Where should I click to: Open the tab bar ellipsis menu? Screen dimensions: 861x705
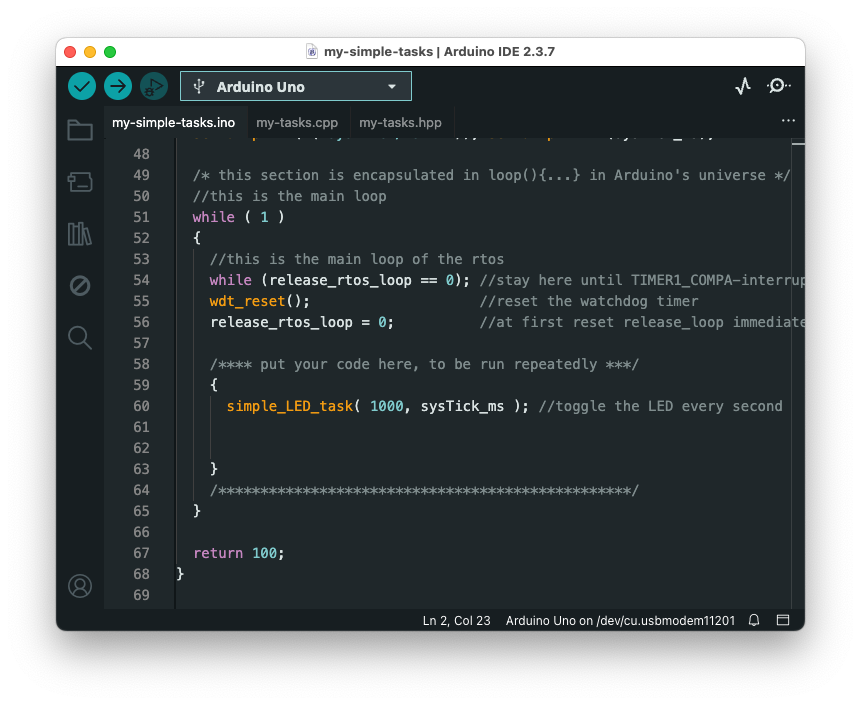pos(788,121)
